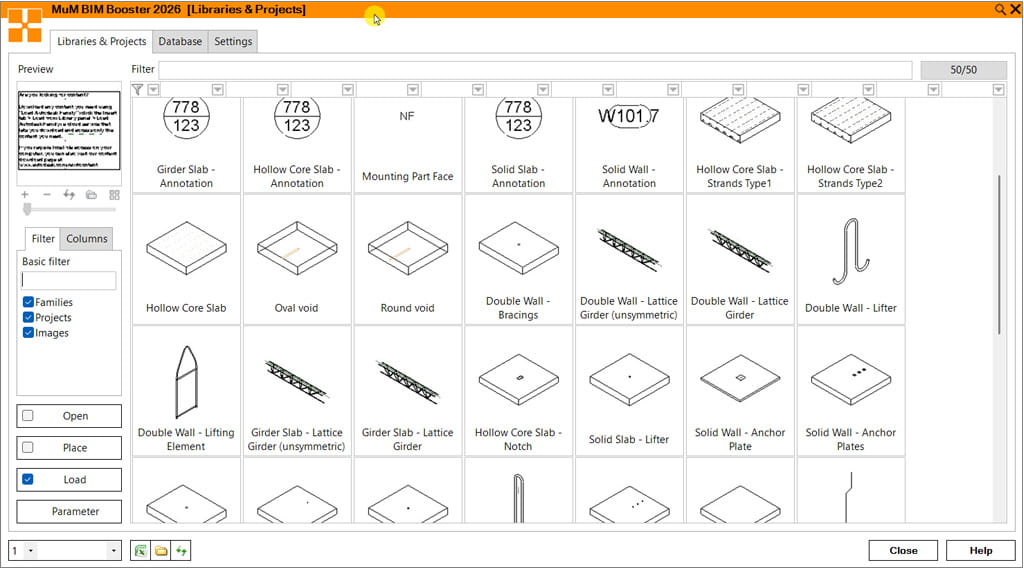
Task: Open the dropdown beside the number 1
Action: pos(30,551)
